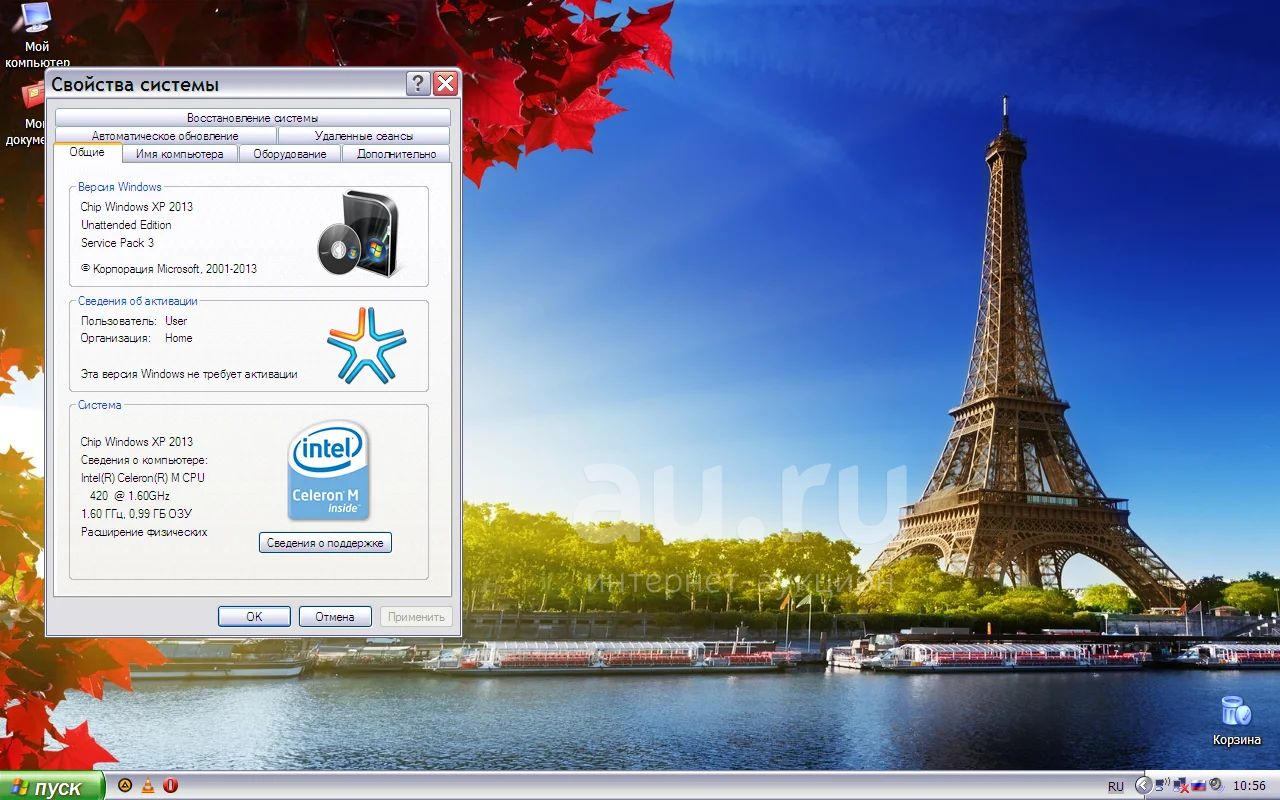Click the Пользователь: User line
Image resolution: width=1280 pixels, height=800 pixels.
click(134, 321)
